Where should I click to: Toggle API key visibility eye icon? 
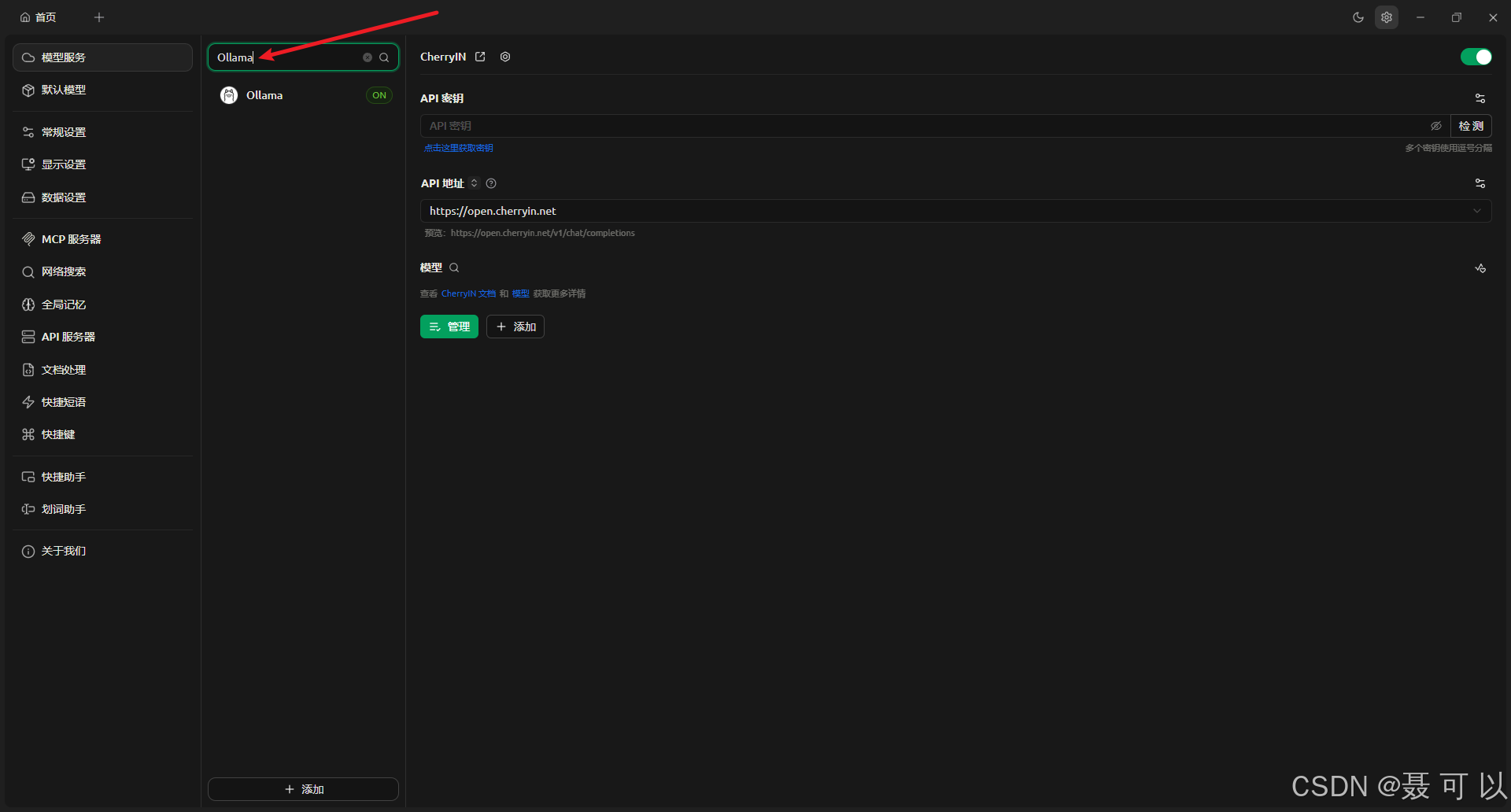(1436, 126)
